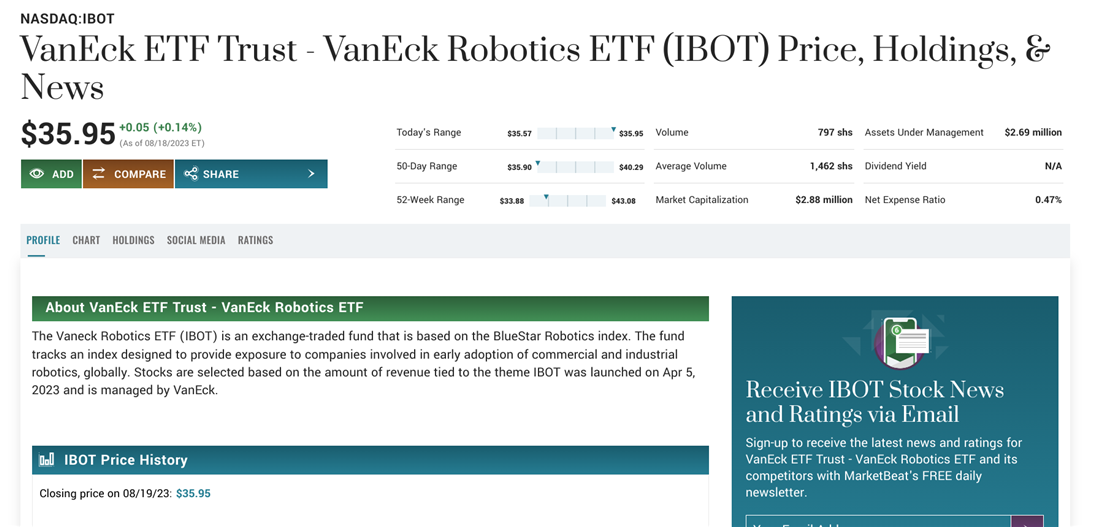Go to the Holdings tab
The width and height of the screenshot is (1100, 527).
click(x=133, y=240)
